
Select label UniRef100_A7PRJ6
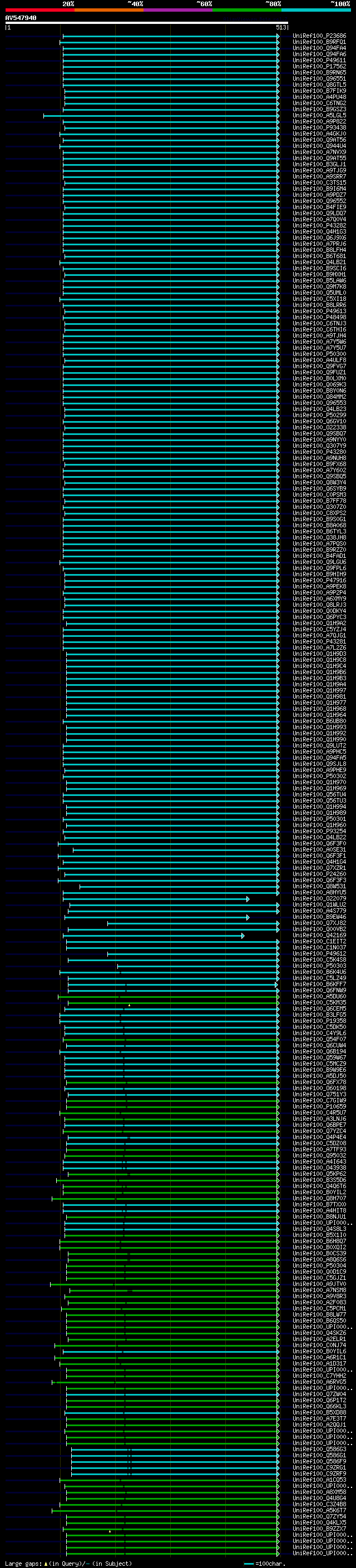(319, 244)
